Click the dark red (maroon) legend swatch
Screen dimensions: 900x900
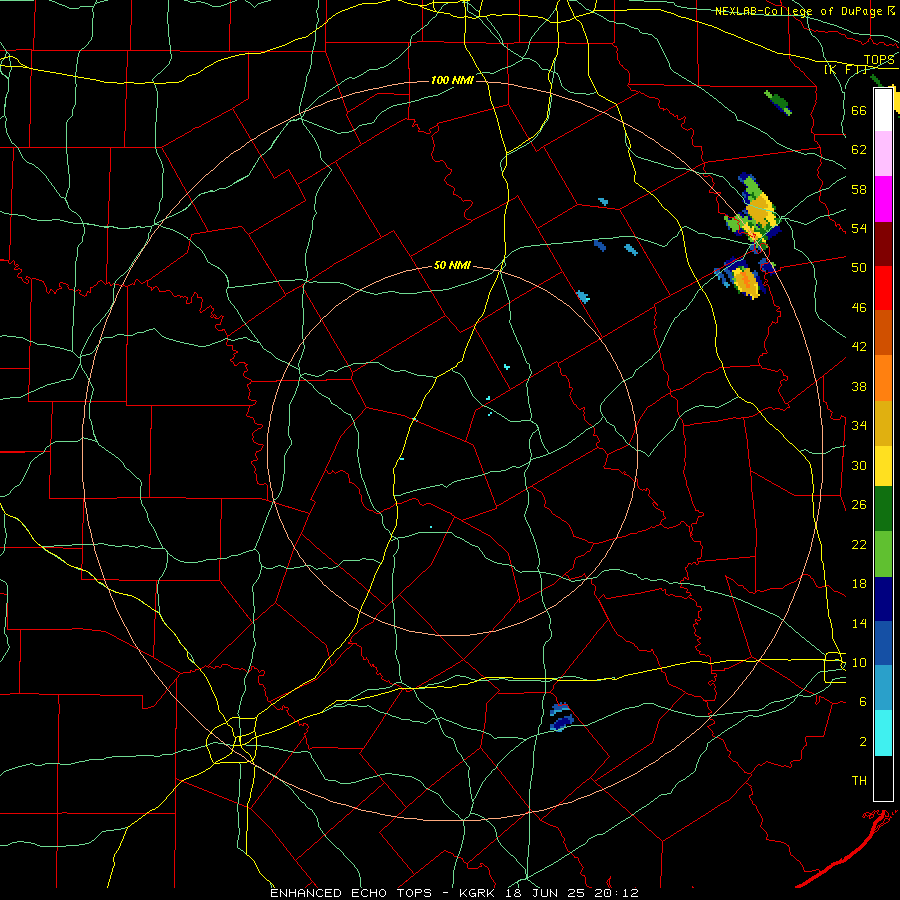883,243
